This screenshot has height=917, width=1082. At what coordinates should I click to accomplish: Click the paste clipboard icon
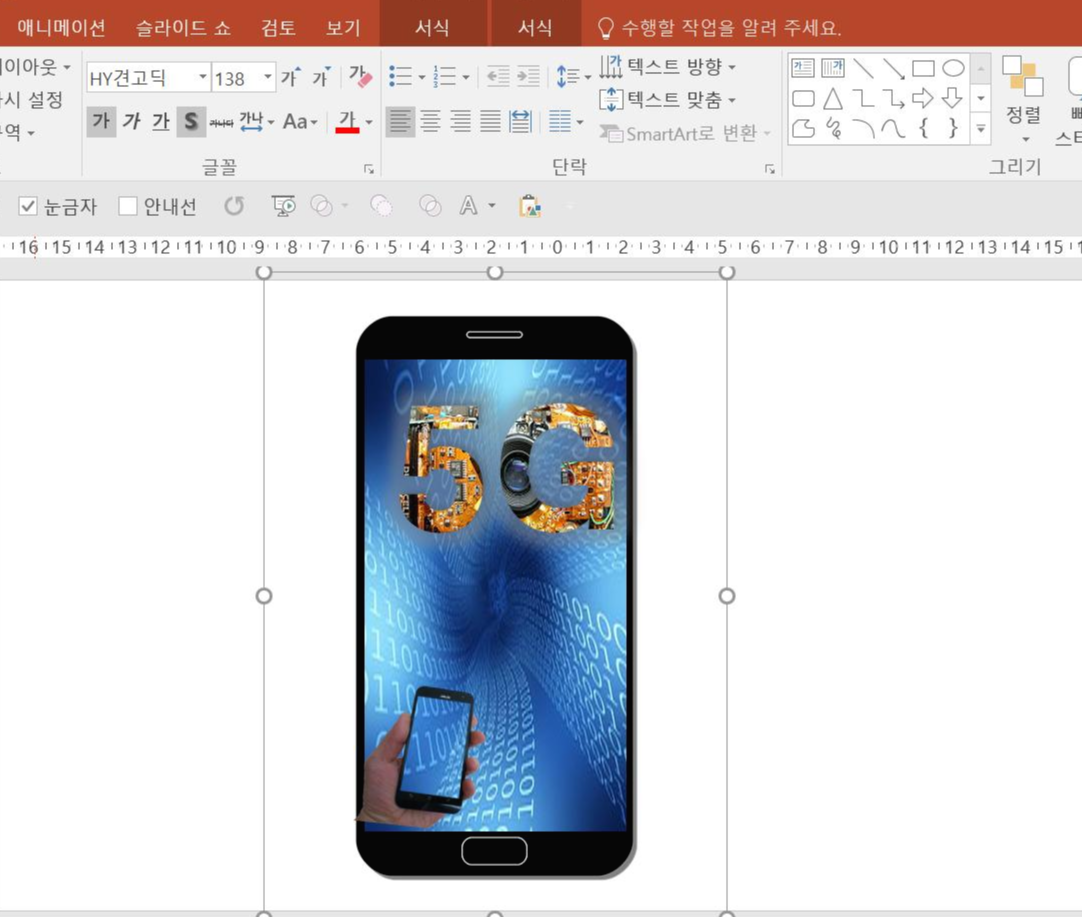[529, 206]
